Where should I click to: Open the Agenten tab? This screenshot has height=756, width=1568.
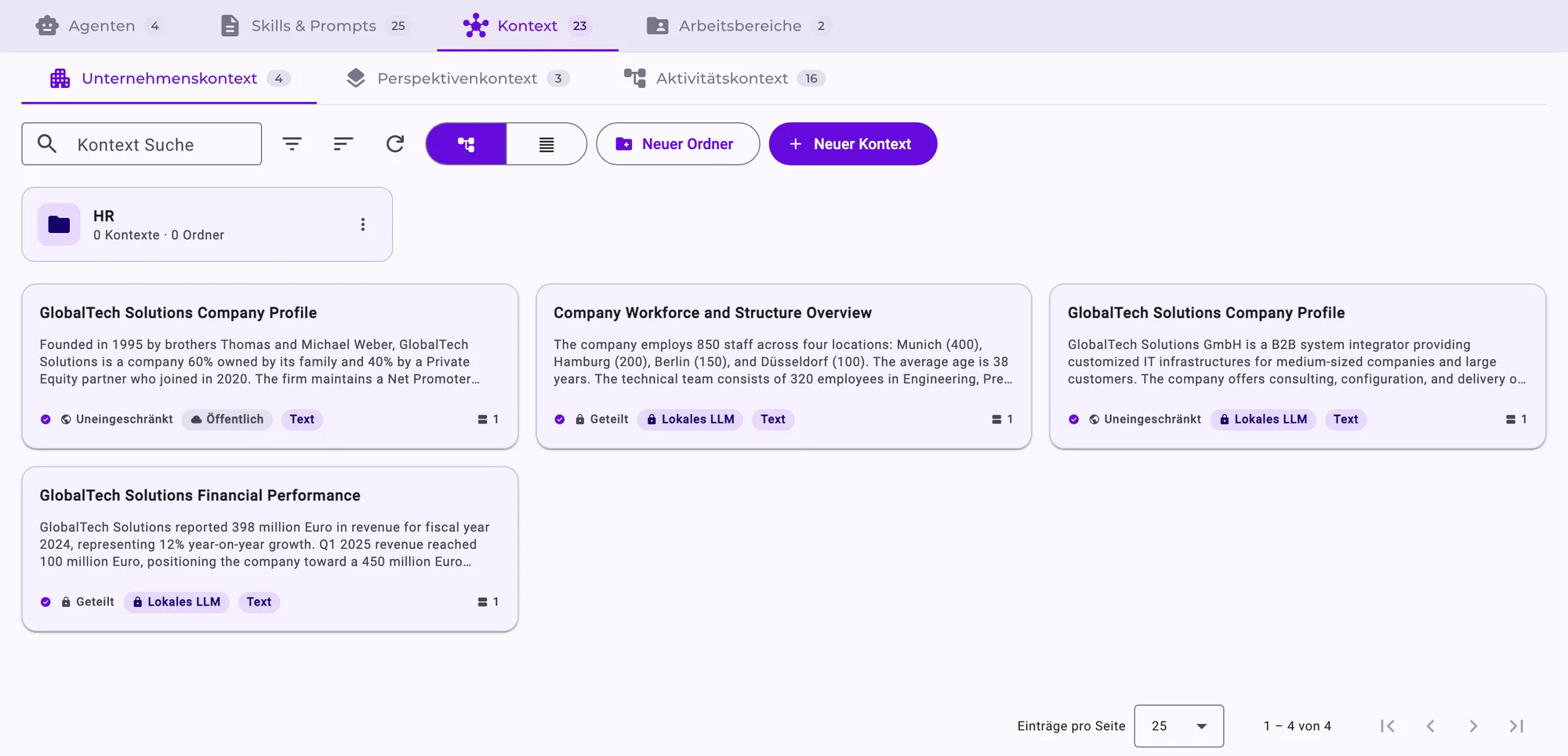tap(100, 26)
